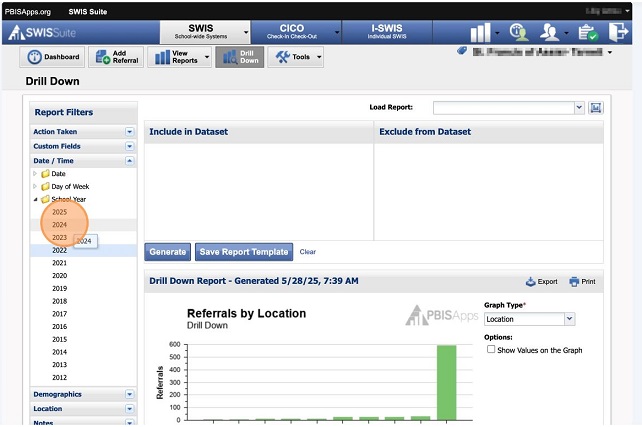
Task: Export the drill down report
Action: [x=541, y=282]
